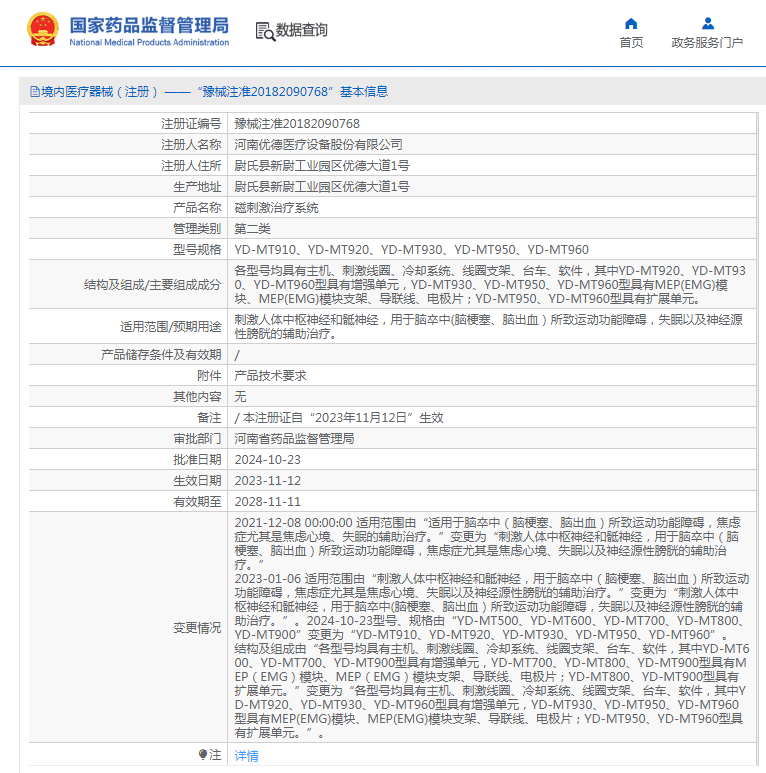Image resolution: width=766 pixels, height=773 pixels.
Task: Click the home house icon
Action: click(x=631, y=23)
